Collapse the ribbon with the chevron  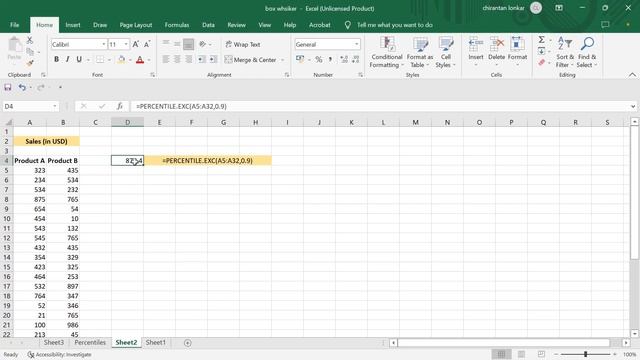632,75
